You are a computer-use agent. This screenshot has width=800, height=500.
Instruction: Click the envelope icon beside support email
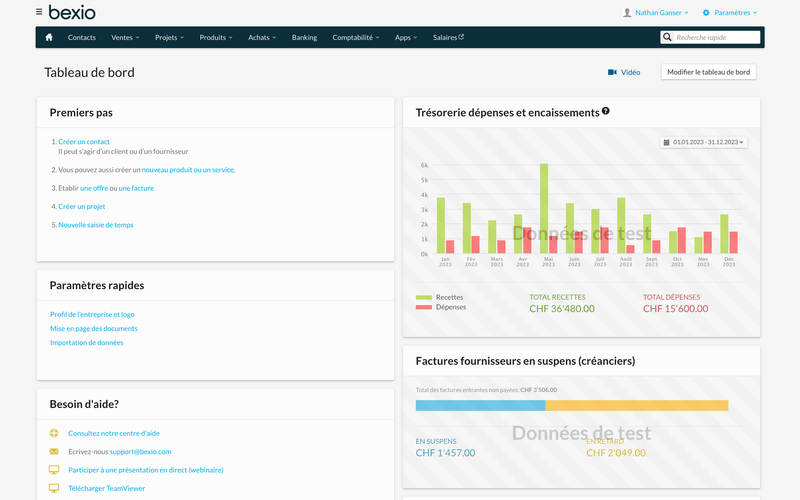(54, 451)
